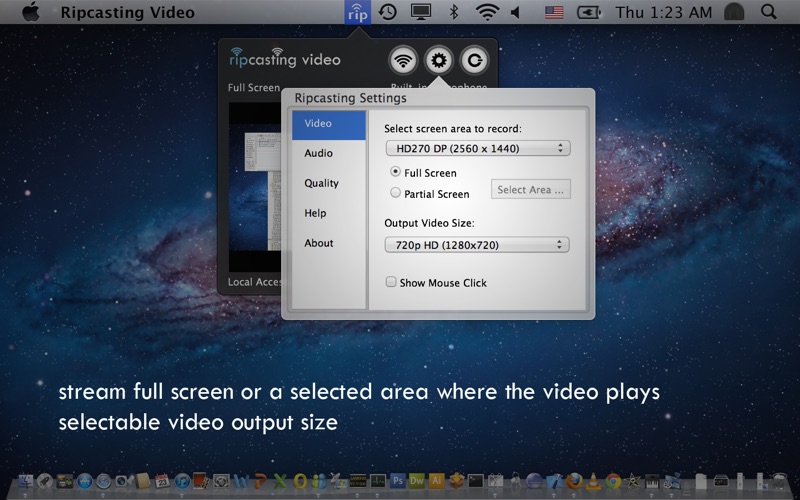Open Activity Monitor in the dock
The width and height of the screenshot is (800, 500).
tap(378, 481)
